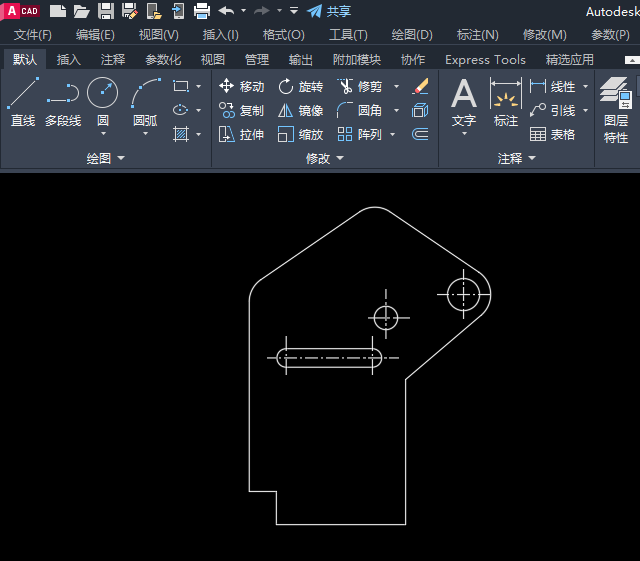Open the AutoCAD application menu logo
This screenshot has height=561, width=640.
click(22, 11)
